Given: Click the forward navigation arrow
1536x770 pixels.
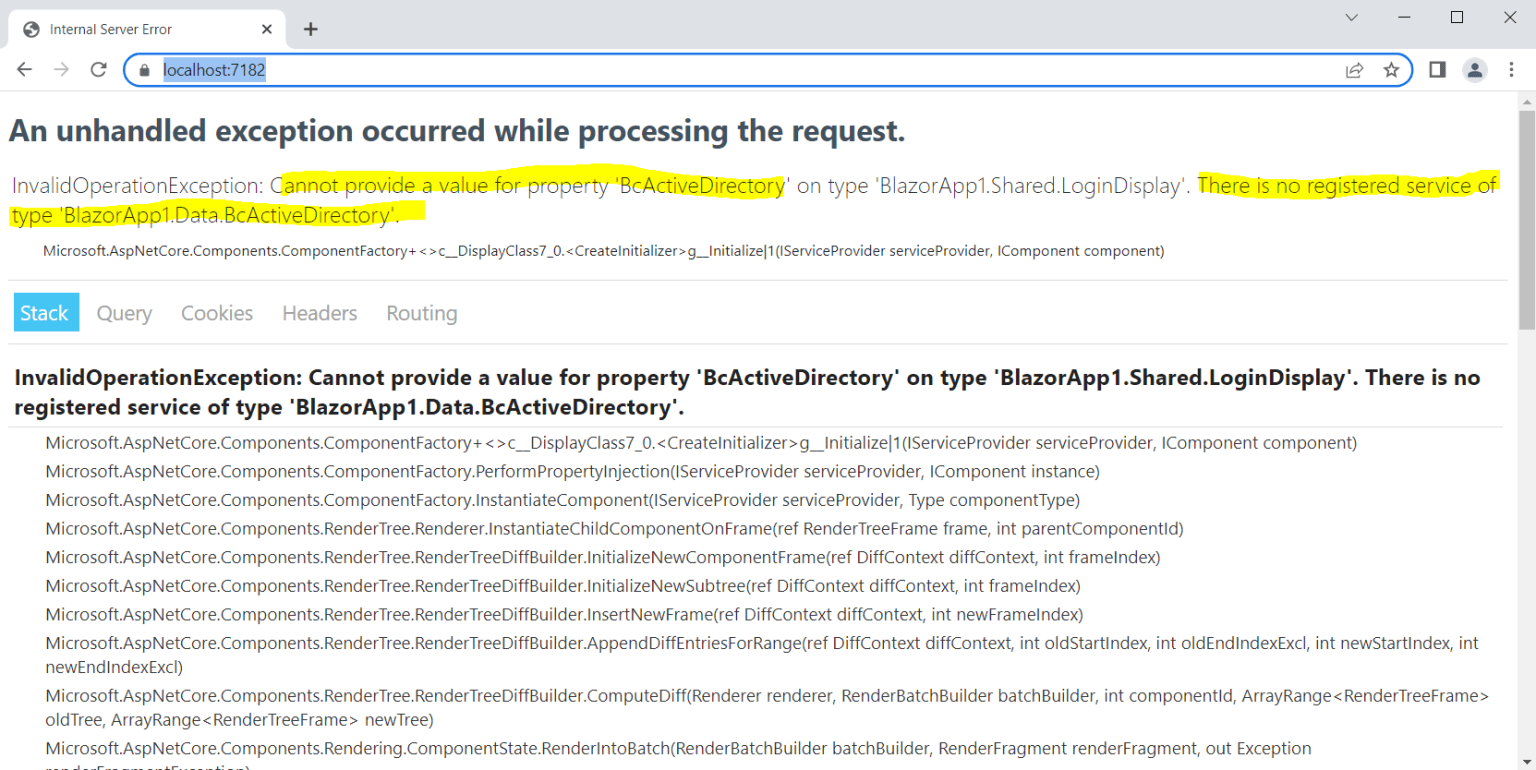Looking at the screenshot, I should pyautogui.click(x=61, y=70).
